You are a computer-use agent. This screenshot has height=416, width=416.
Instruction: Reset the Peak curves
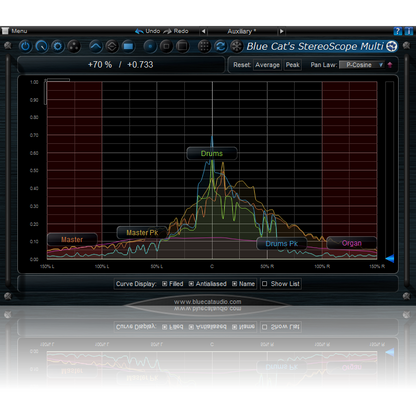point(293,65)
